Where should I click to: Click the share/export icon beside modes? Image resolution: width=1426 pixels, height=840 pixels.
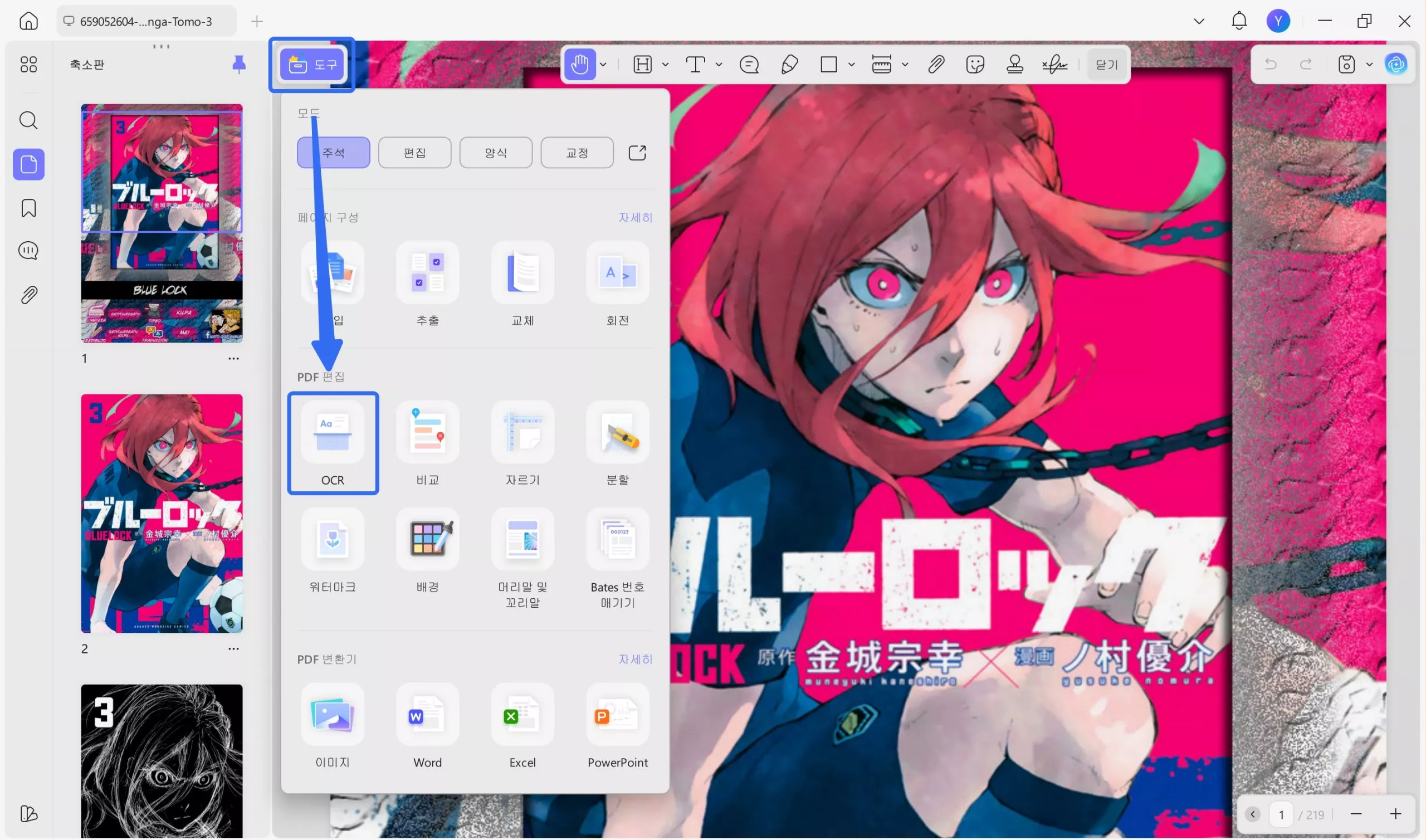coord(637,152)
